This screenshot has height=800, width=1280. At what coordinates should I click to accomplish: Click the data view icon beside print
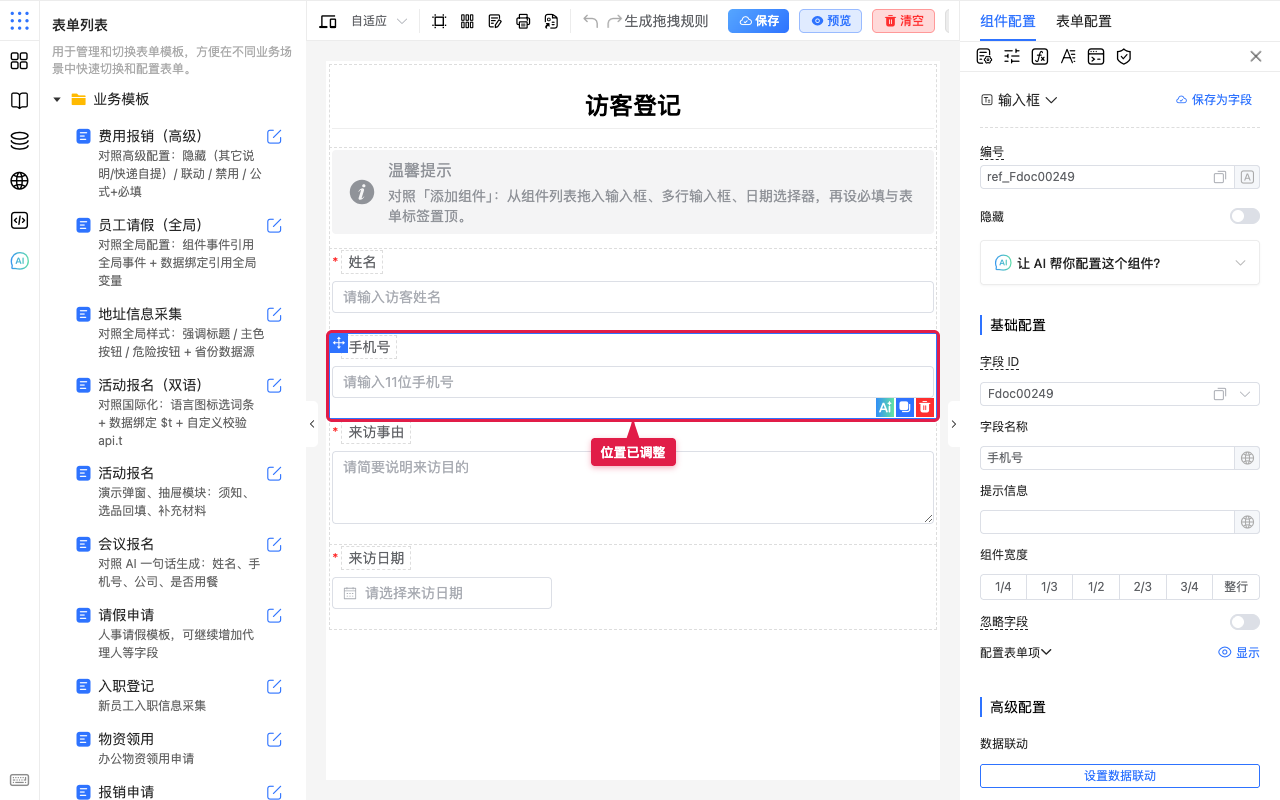click(x=551, y=21)
